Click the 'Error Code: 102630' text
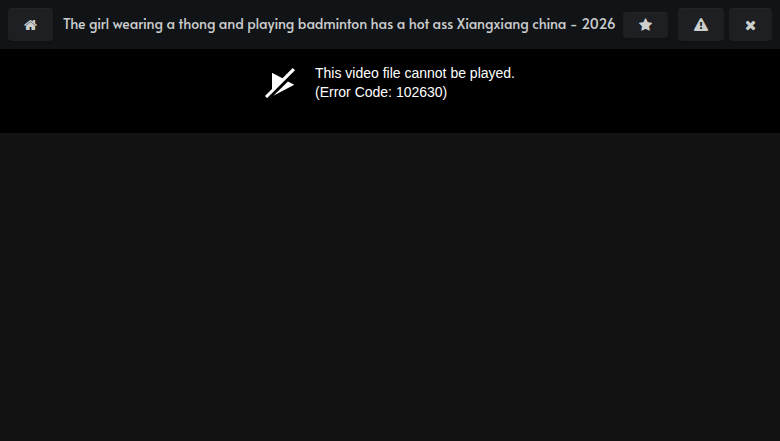Image resolution: width=780 pixels, height=441 pixels. (x=381, y=92)
